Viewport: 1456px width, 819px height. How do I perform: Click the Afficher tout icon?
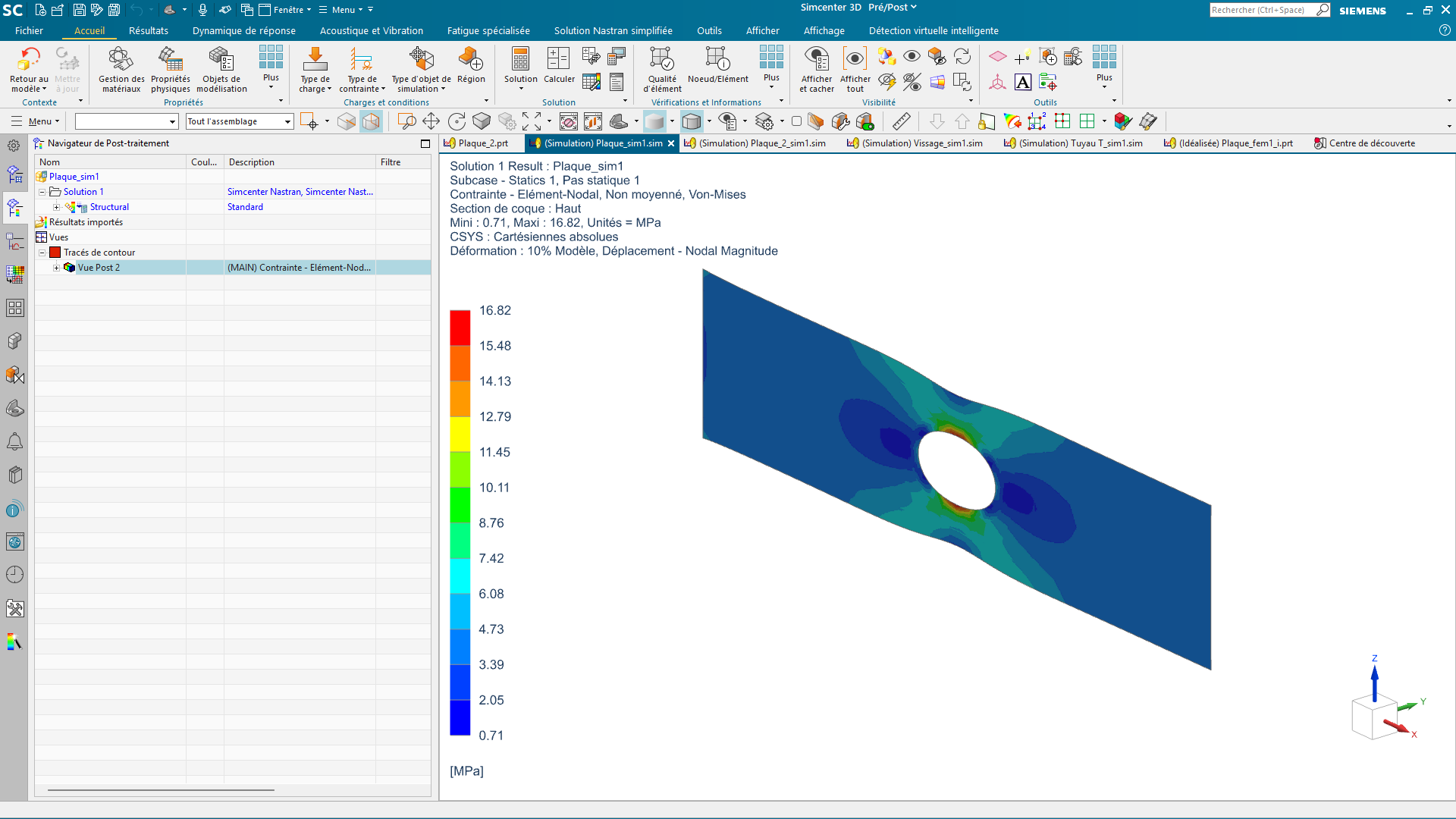855,59
